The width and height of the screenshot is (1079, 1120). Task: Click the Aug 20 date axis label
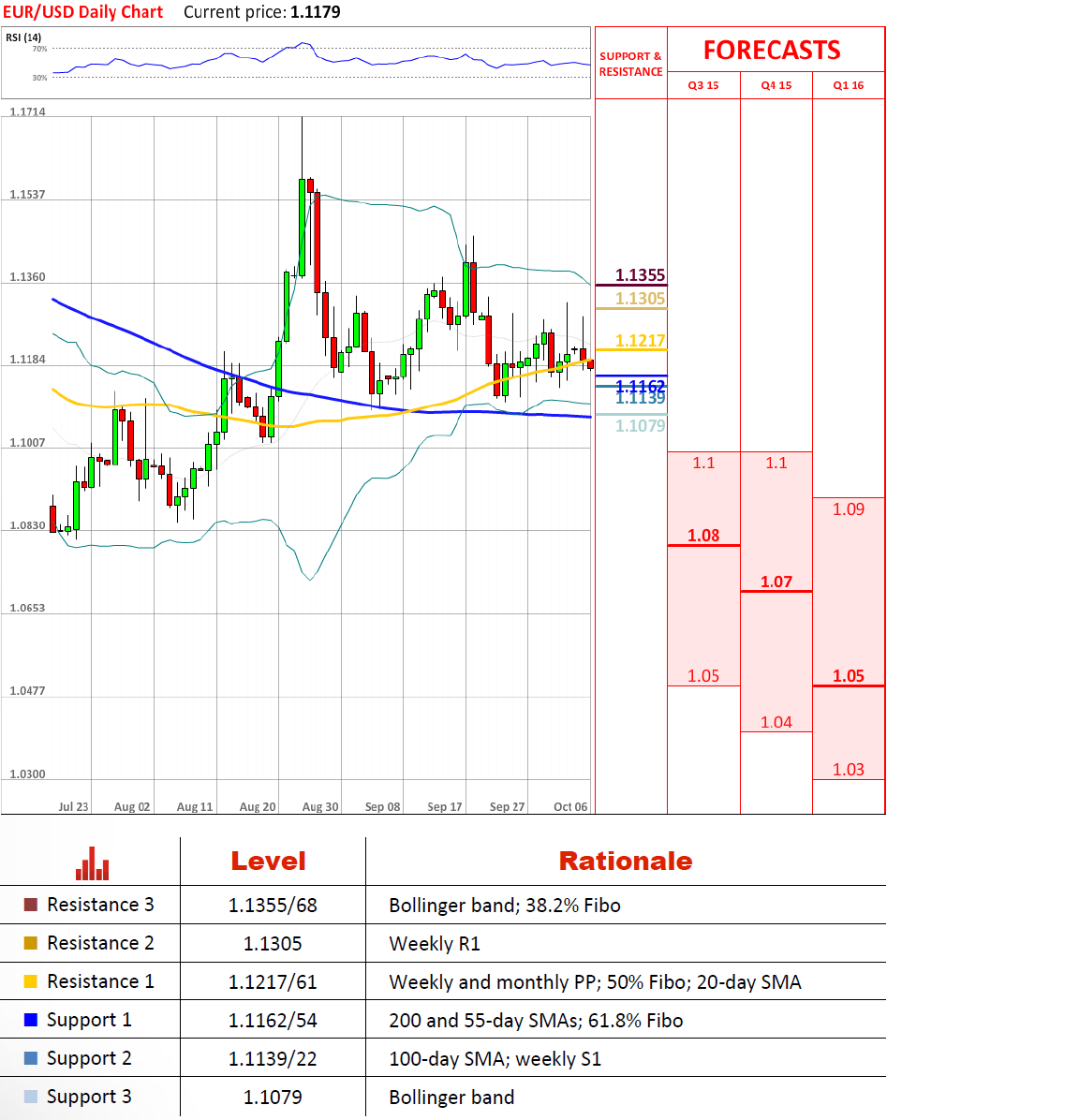click(x=258, y=806)
